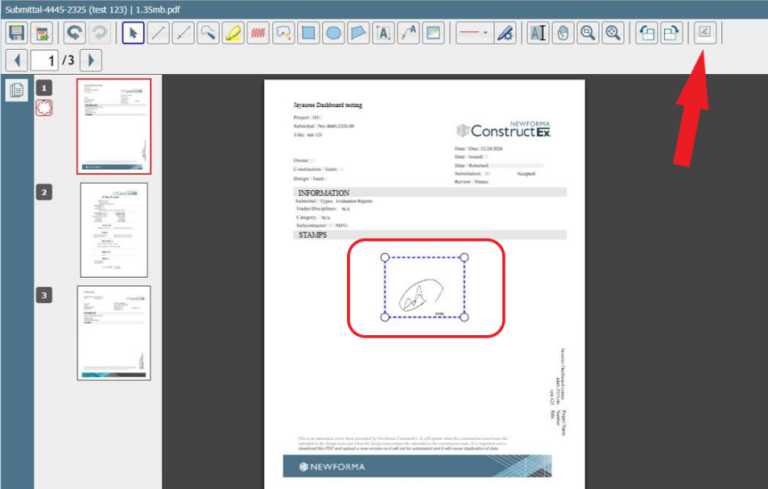Click the page 1 annotation marker icon

pos(44,108)
